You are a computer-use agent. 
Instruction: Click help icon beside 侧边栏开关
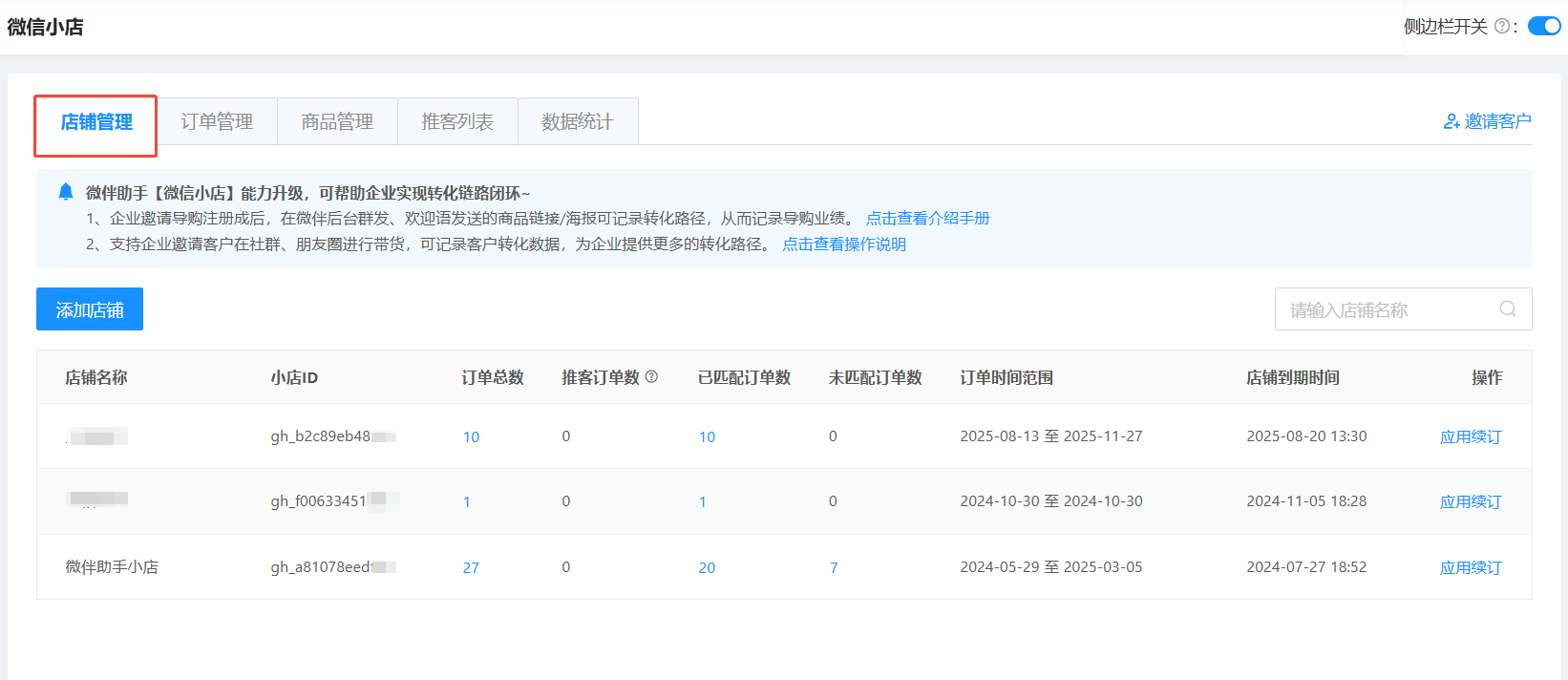[1502, 27]
